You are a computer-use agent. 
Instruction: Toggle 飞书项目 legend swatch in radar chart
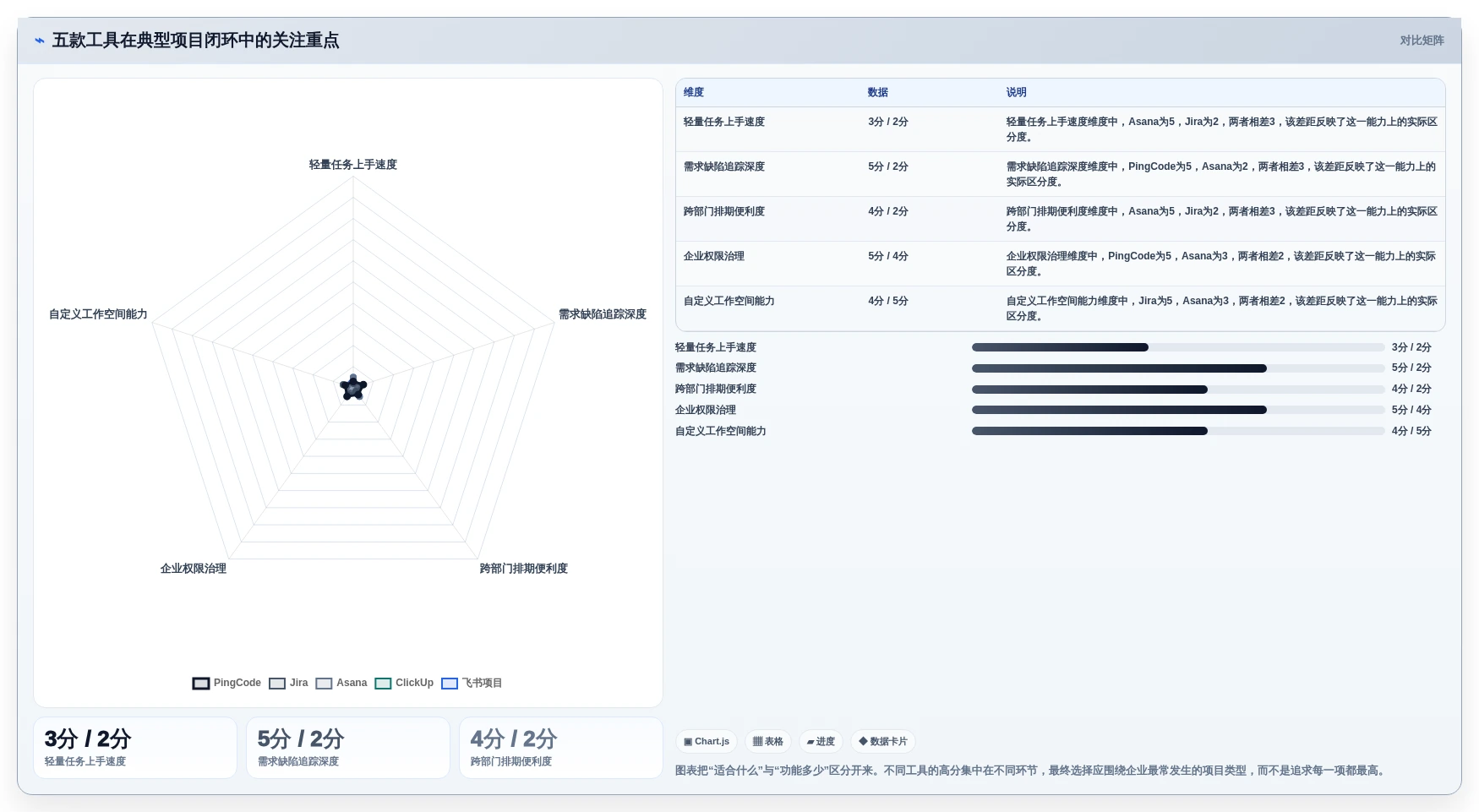tap(450, 684)
